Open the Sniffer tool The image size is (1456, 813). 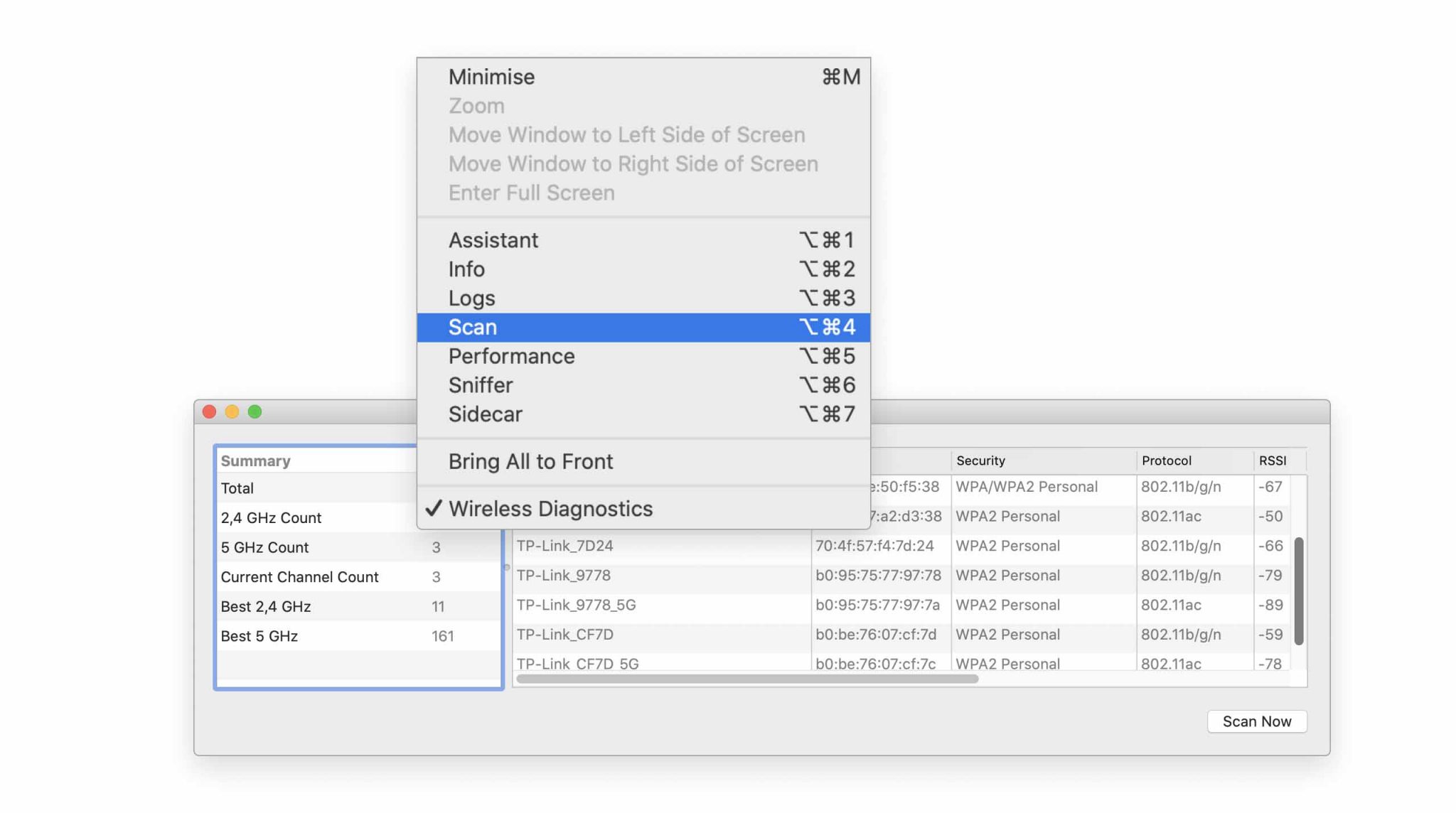pyautogui.click(x=481, y=385)
